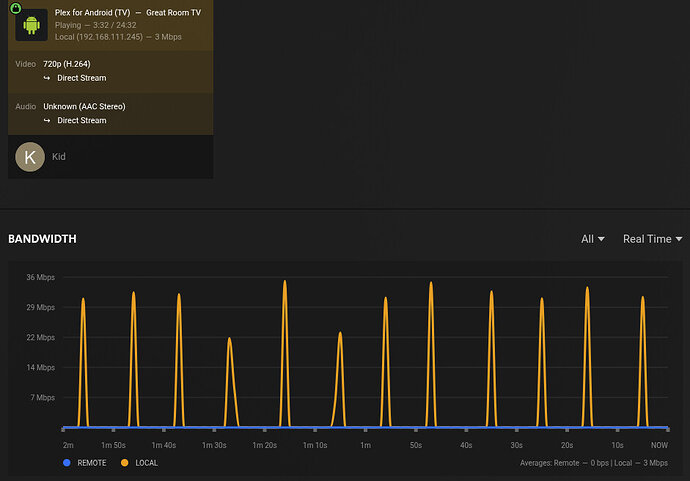Click the 1m 10s time axis label

tap(315, 445)
